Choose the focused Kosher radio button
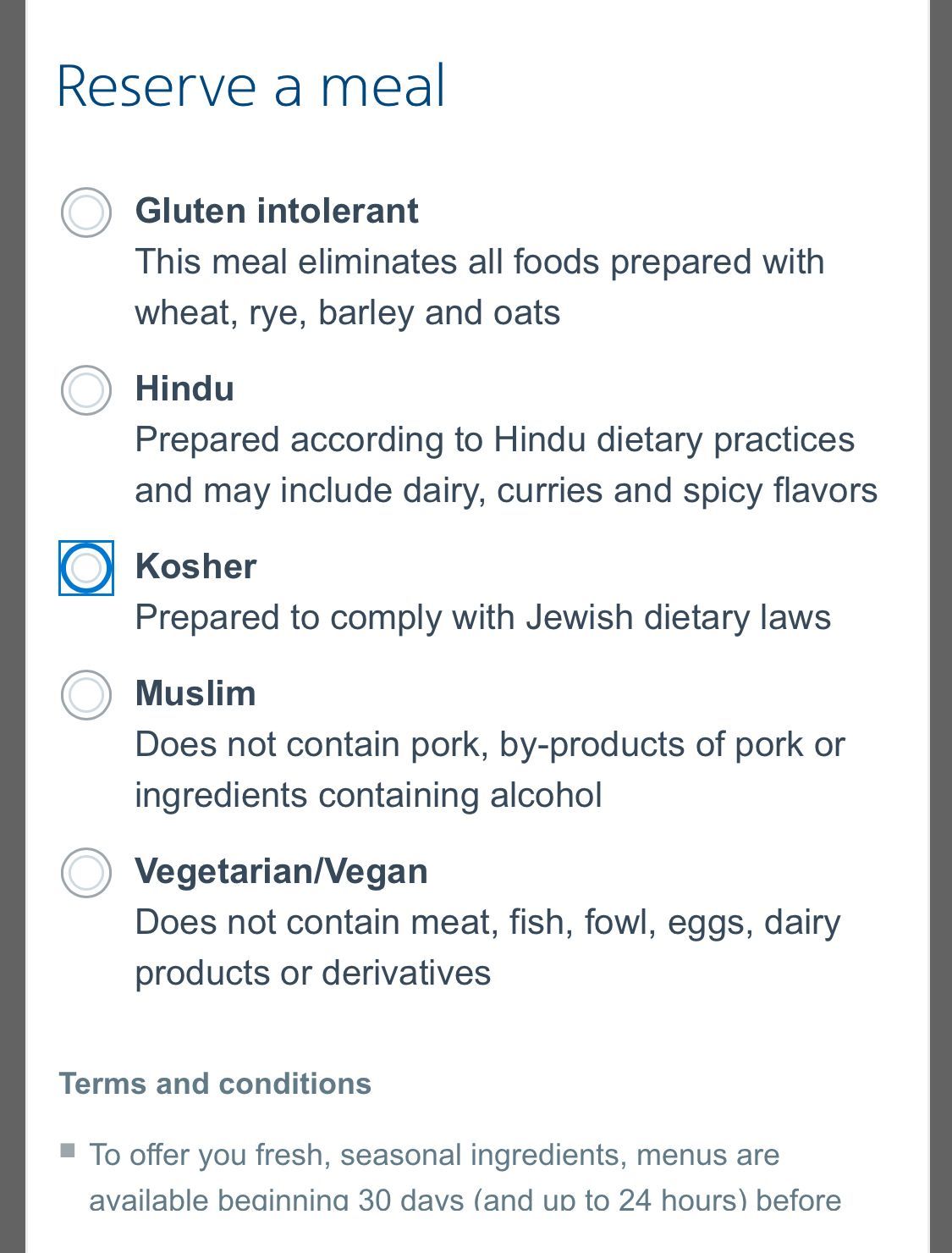Screen dimensions: 952x1253 pos(86,568)
